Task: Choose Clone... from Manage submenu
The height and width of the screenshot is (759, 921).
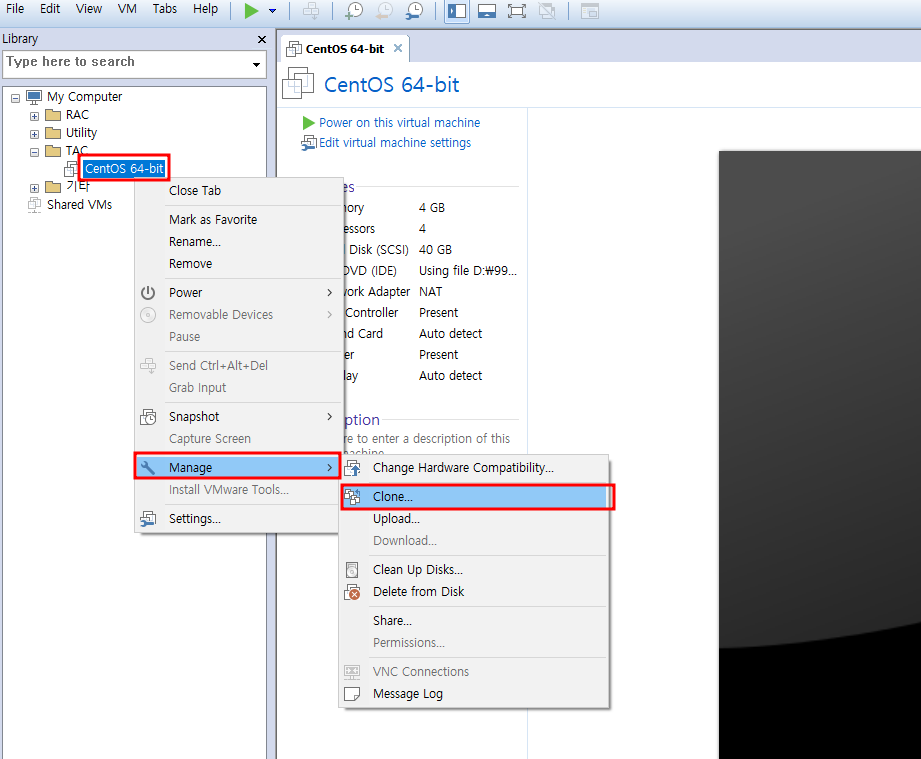Action: click(475, 496)
